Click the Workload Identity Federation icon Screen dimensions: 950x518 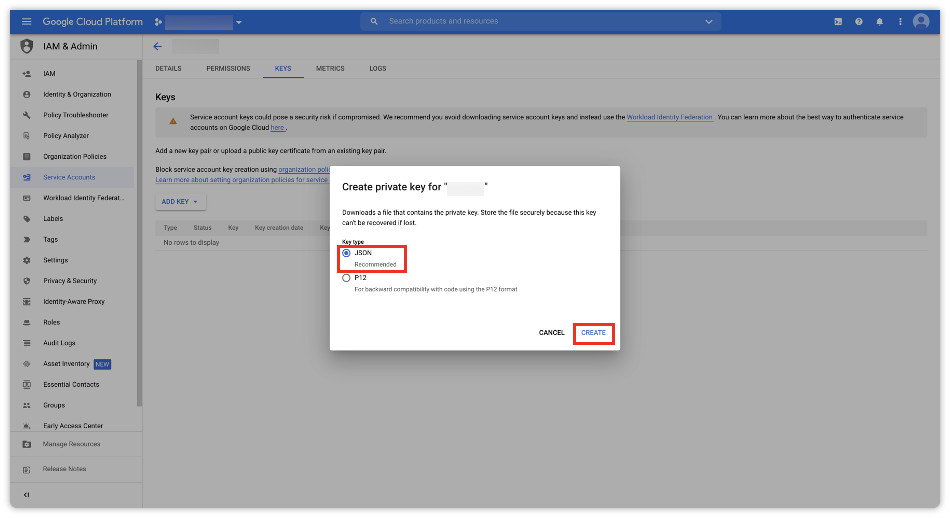(27, 198)
